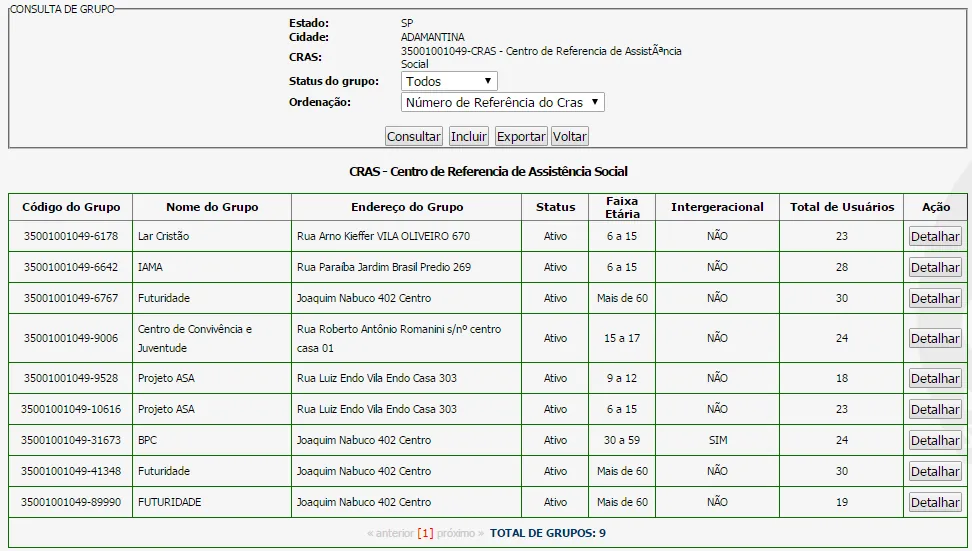Click the Código do Grupo column header
The width and height of the screenshot is (972, 551).
(71, 207)
